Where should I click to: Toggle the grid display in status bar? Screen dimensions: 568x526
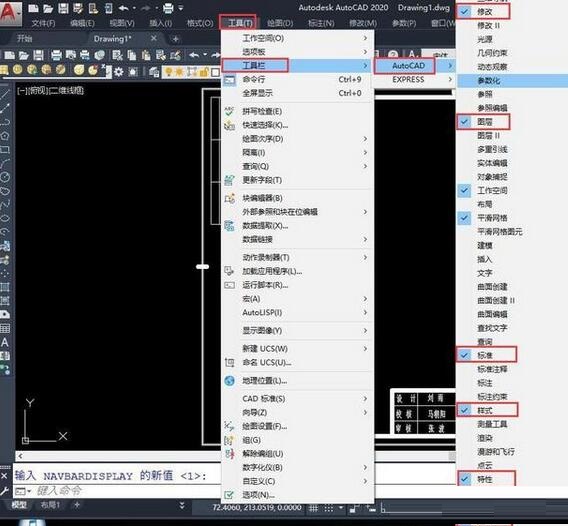[x=314, y=509]
